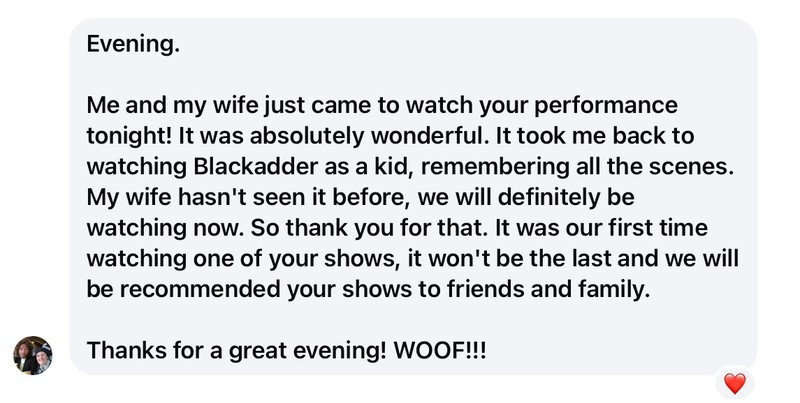This screenshot has width=800, height=403.
Task: Click the word "Evening." at message top
Action: tap(134, 45)
